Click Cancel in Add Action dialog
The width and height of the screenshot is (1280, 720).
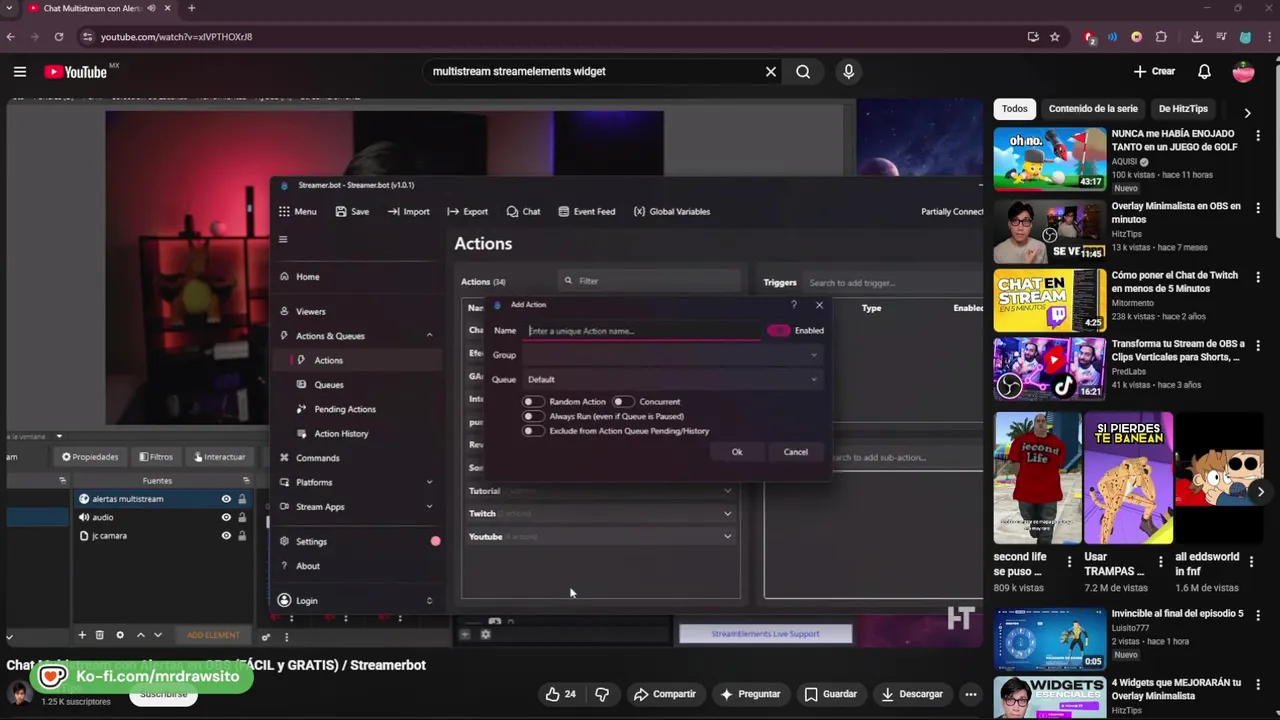796,452
